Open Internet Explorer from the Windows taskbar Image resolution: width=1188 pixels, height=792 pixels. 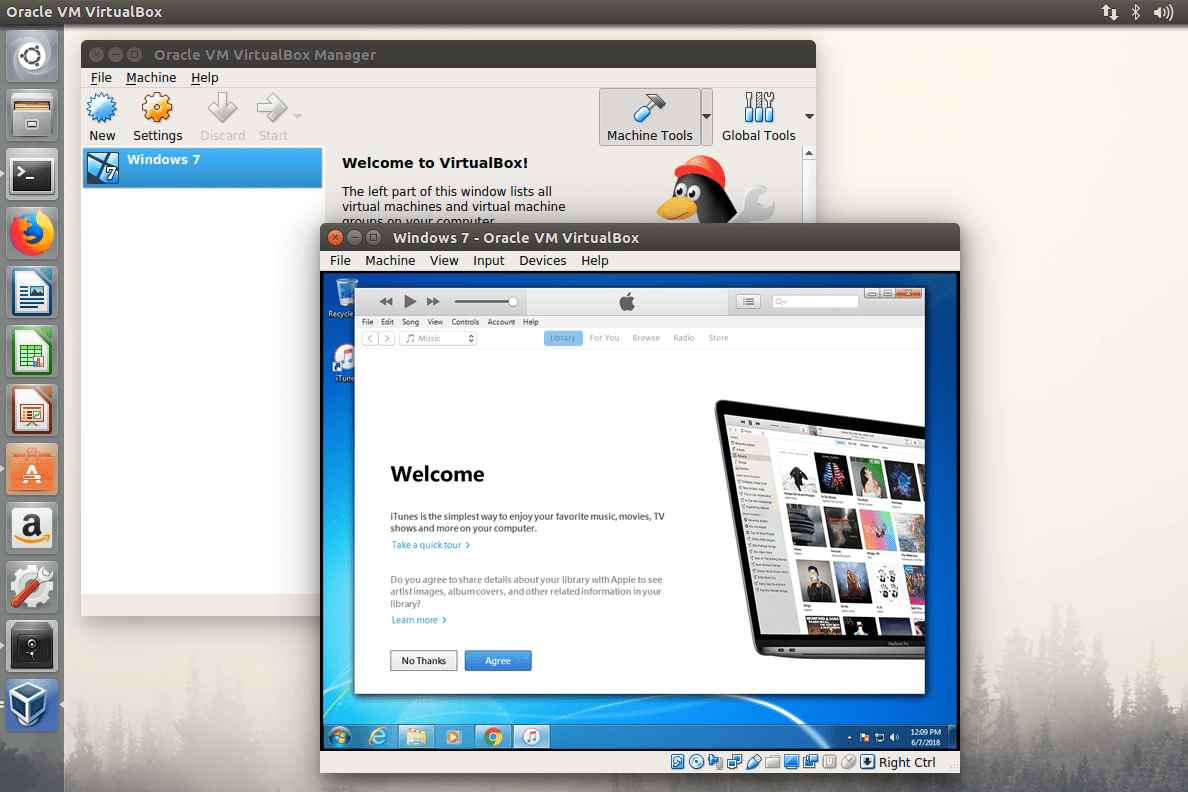[377, 737]
